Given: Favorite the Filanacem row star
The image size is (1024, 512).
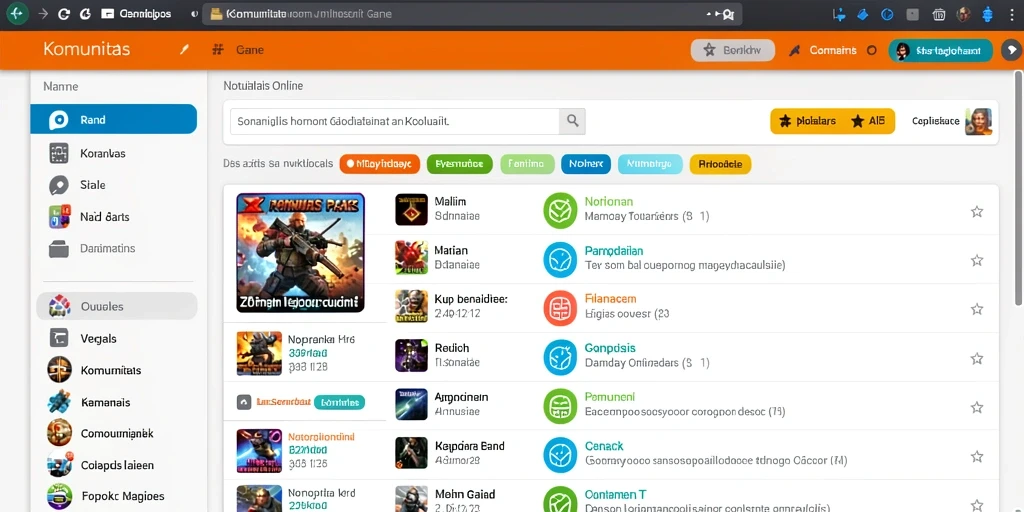Looking at the screenshot, I should point(977,309).
